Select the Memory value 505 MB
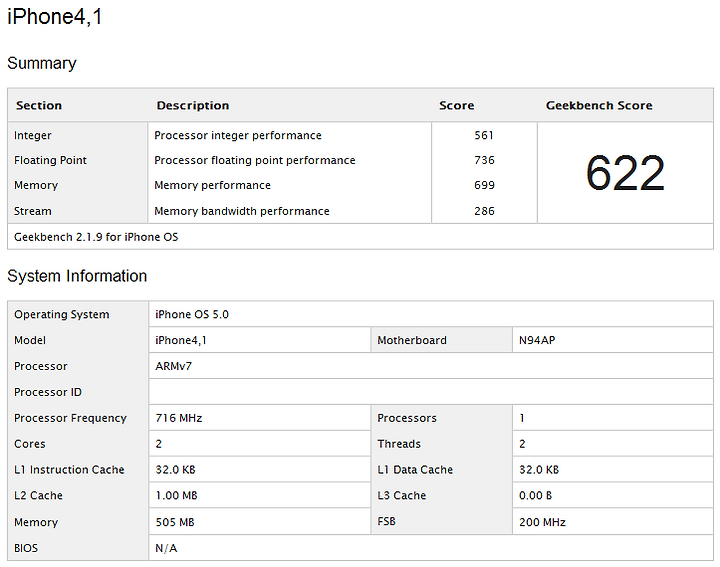Viewport: 720px width, 567px height. point(175,522)
